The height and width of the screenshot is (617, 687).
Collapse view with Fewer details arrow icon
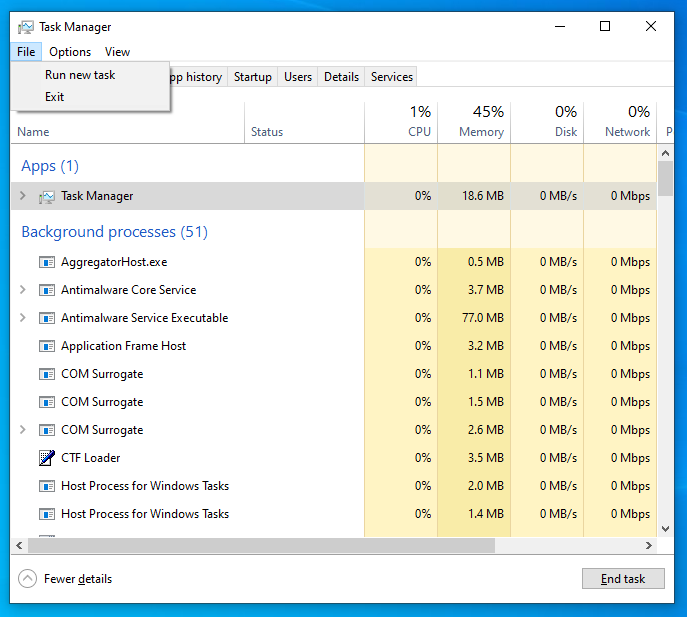27,579
